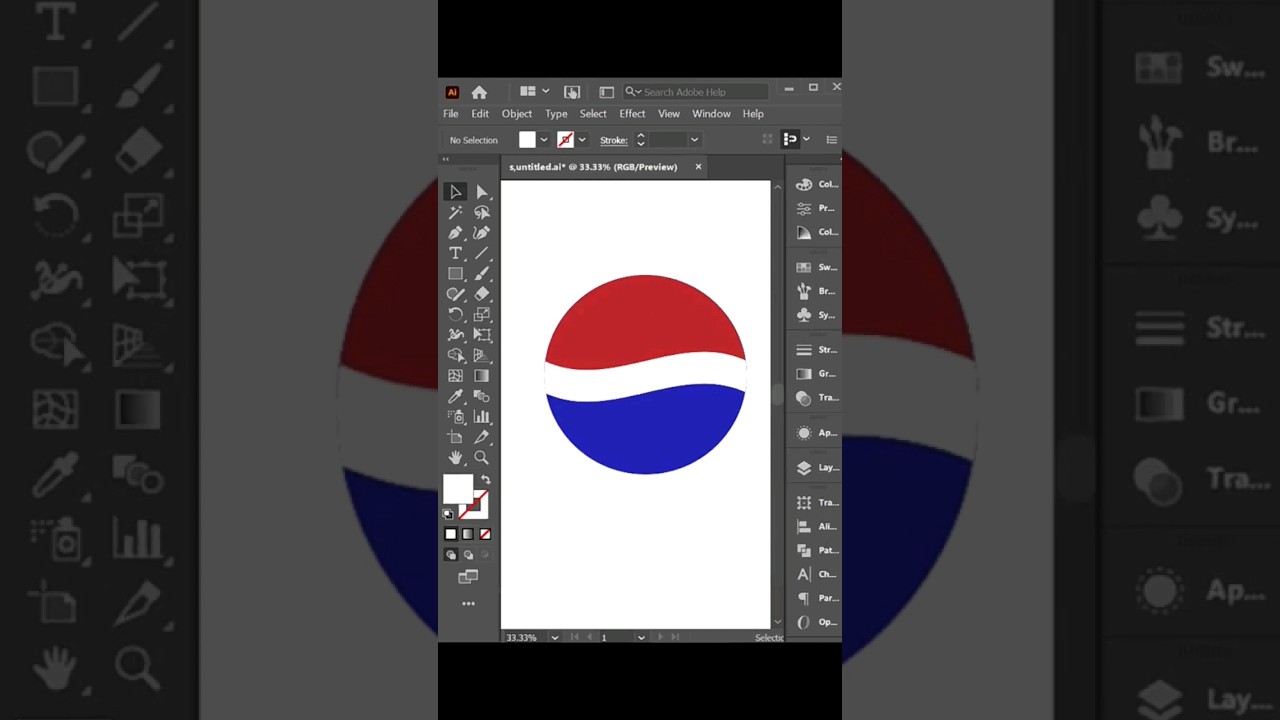Choose the Zoom tool magnifier
This screenshot has height=720, width=1280.
pos(481,458)
